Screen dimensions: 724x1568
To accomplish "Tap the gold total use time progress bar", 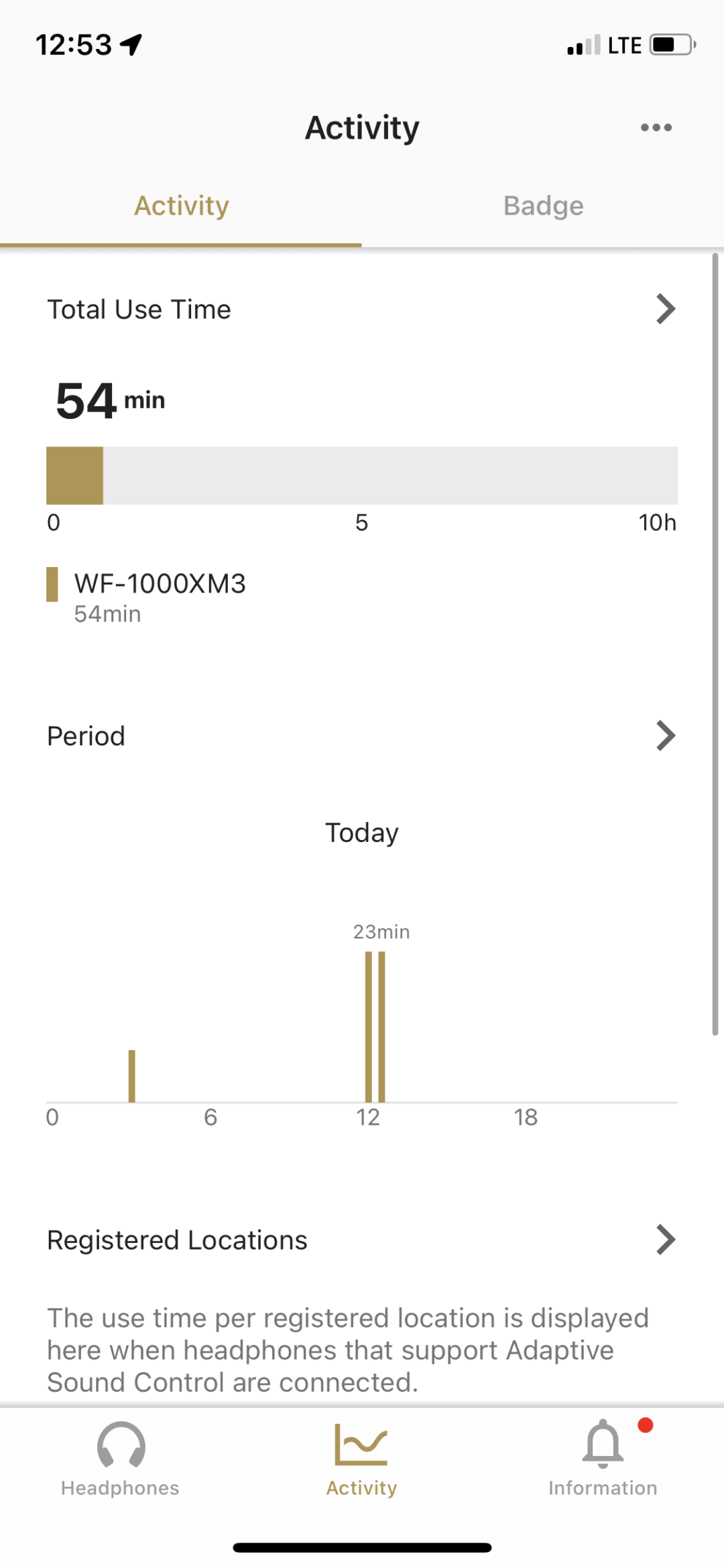I will 74,475.
